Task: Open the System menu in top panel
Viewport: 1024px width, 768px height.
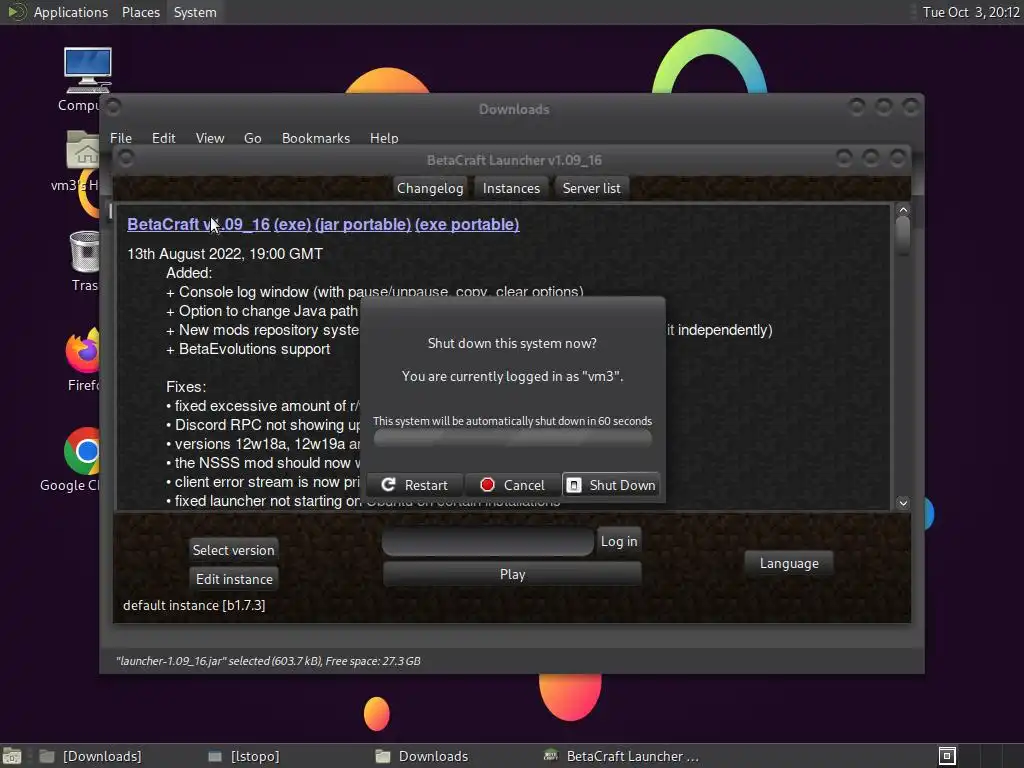Action: coord(195,12)
